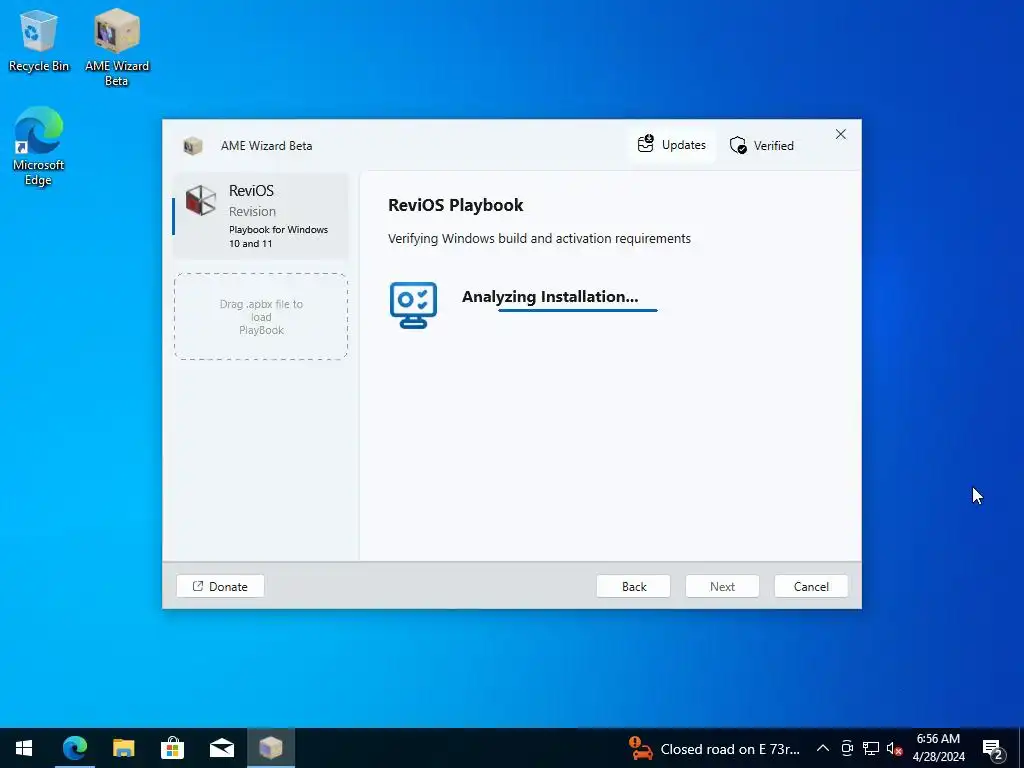Viewport: 1024px width, 768px height.
Task: Open the Updates button in wizard header
Action: coord(672,145)
